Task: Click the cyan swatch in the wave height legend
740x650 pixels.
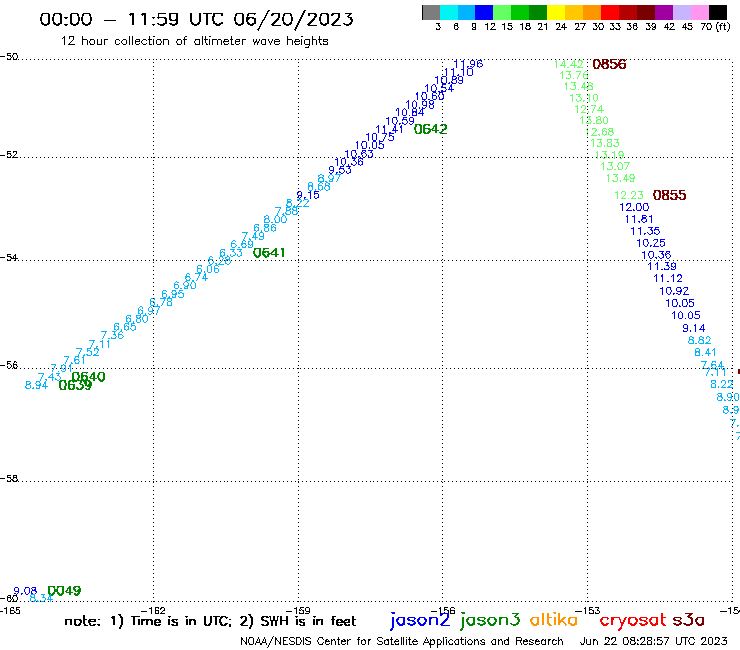Action: pyautogui.click(x=449, y=12)
